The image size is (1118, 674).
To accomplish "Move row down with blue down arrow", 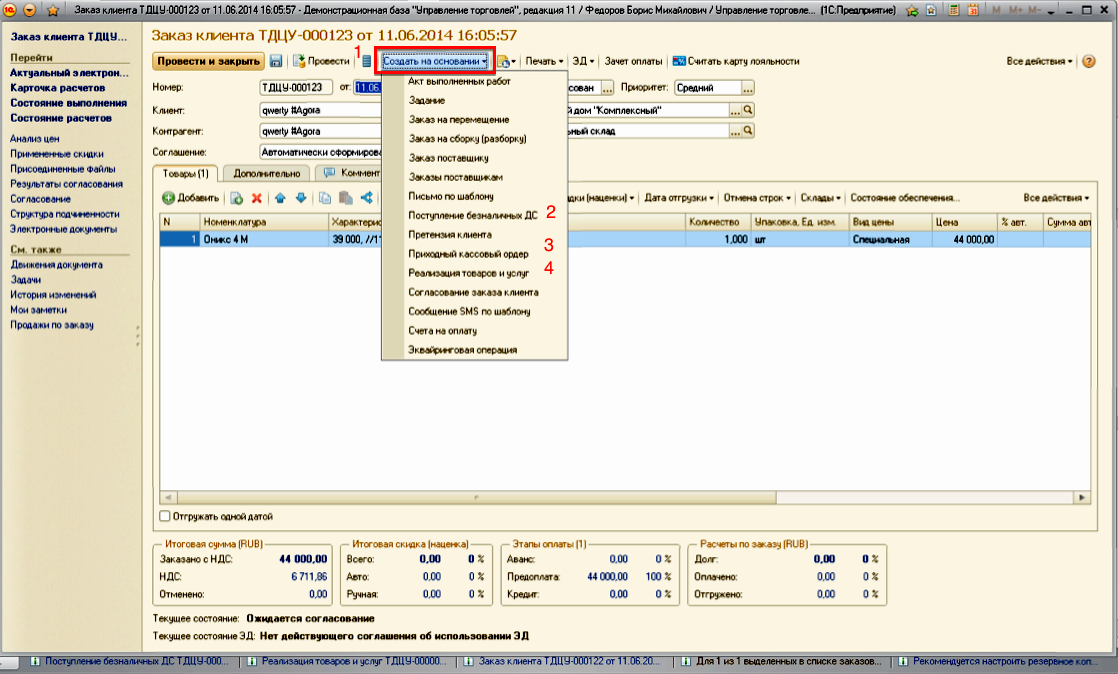I will tap(300, 198).
